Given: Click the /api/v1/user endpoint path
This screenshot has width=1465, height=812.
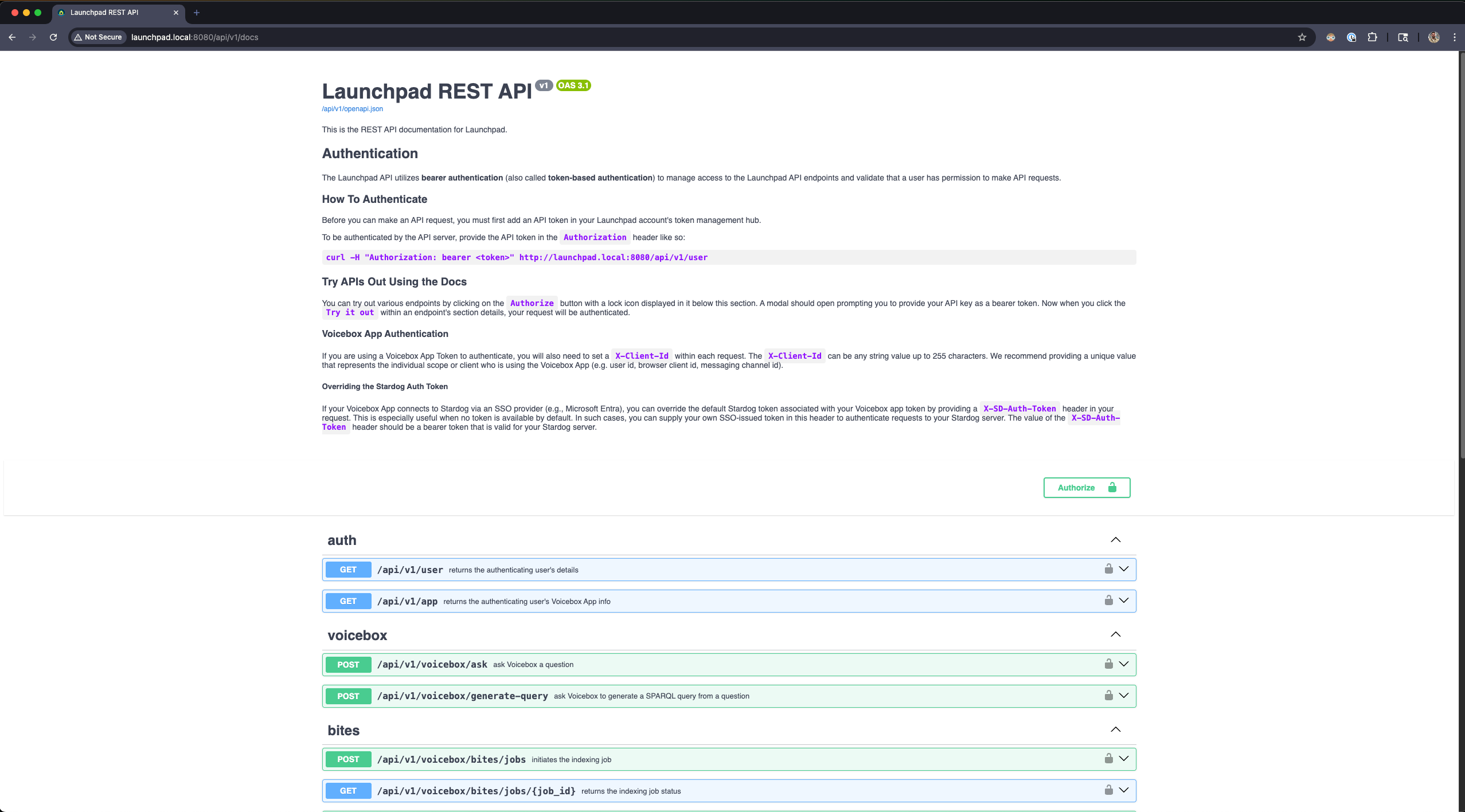Looking at the screenshot, I should [x=410, y=570].
